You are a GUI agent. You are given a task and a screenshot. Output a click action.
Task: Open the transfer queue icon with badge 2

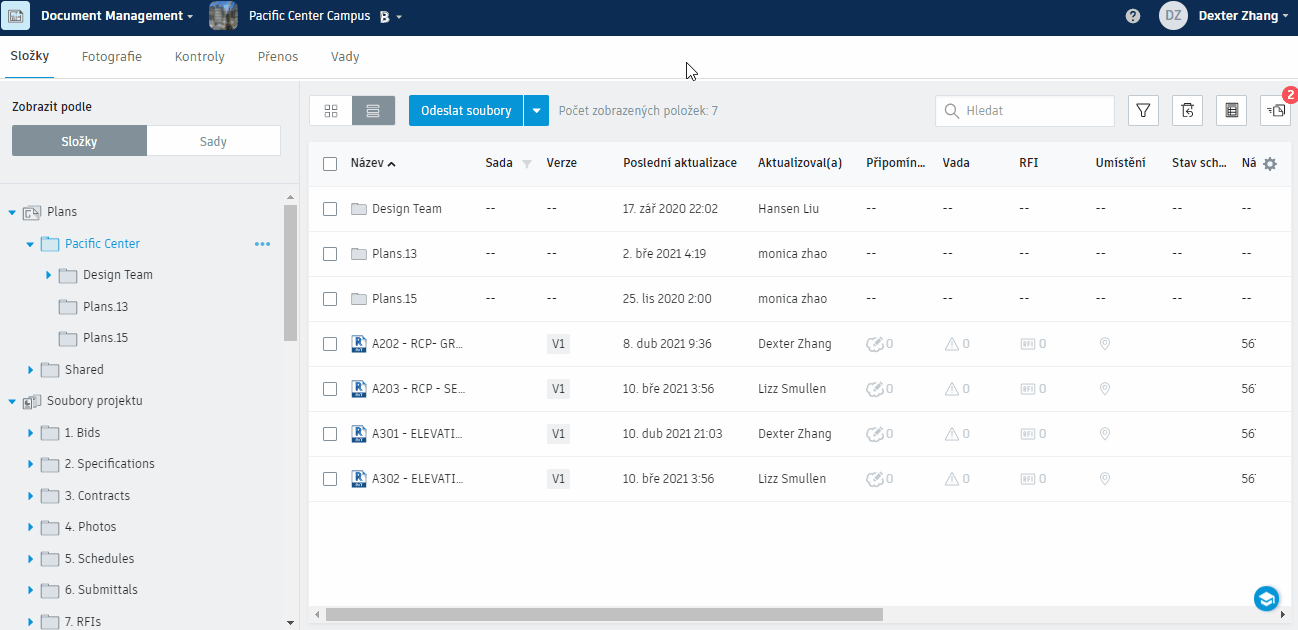click(x=1276, y=111)
